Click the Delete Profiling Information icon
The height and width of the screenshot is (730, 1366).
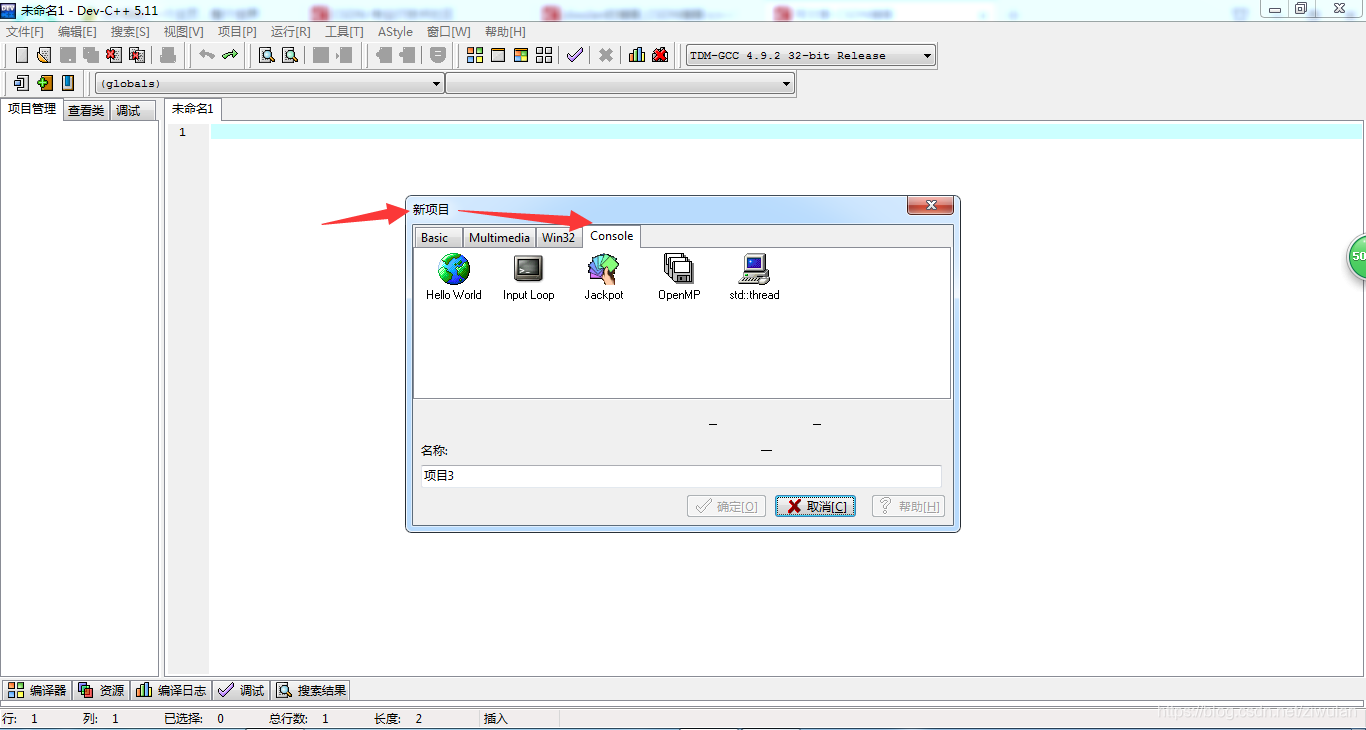point(660,55)
